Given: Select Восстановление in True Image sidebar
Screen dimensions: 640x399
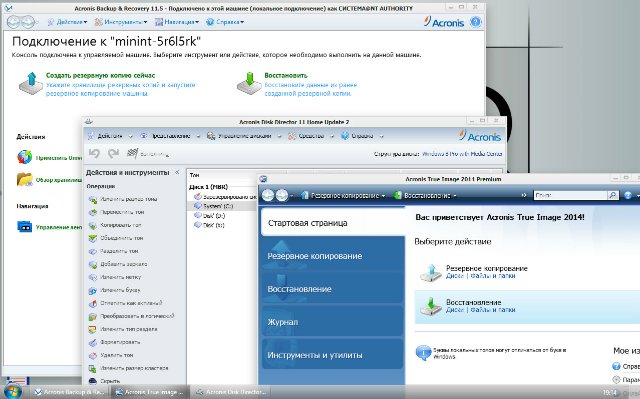Looking at the screenshot, I should [332, 289].
